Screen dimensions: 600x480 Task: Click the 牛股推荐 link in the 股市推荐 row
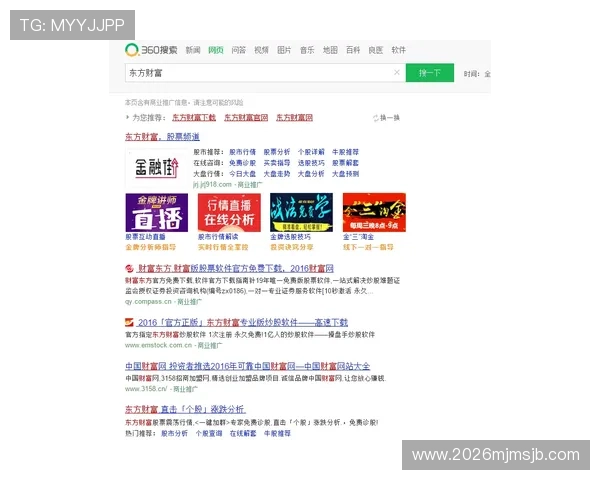345,152
